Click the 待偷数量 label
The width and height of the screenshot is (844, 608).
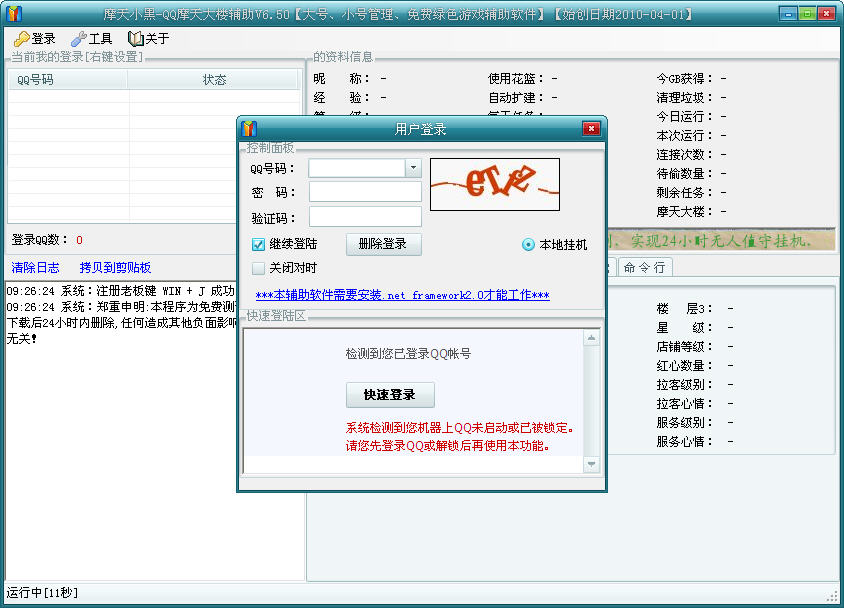(x=684, y=173)
